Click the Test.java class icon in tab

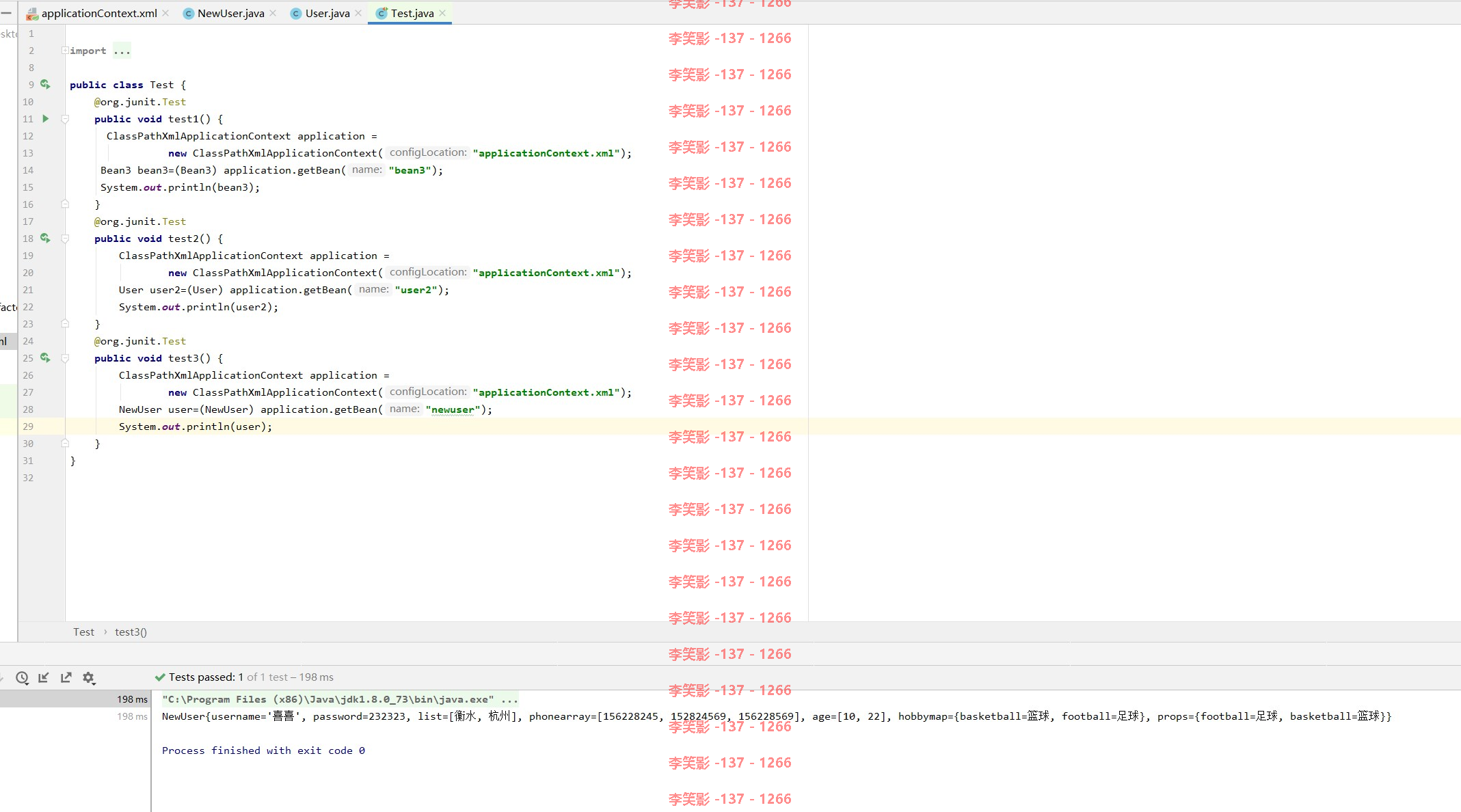coord(381,14)
